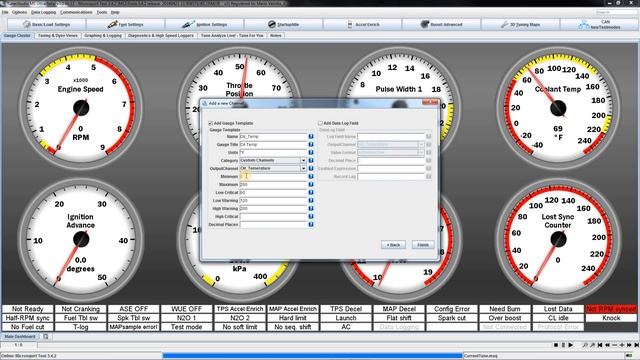Click the Lost Sync Counter gauge
Viewport: 640px width, 360px height.
pyautogui.click(x=558, y=240)
